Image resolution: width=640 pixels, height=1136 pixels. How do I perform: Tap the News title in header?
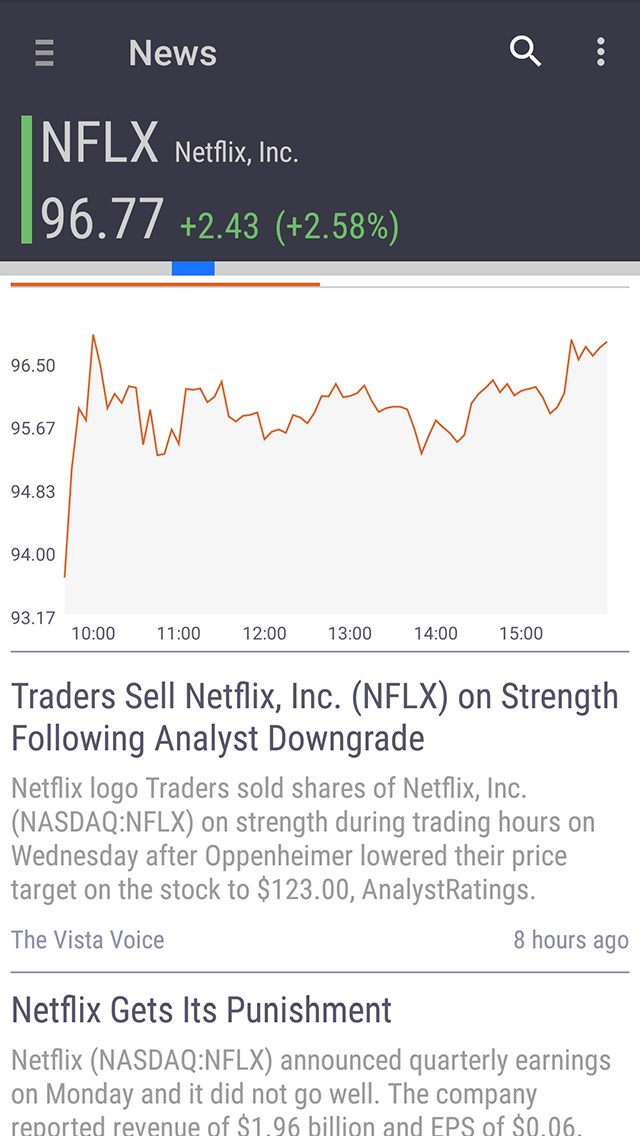click(172, 53)
